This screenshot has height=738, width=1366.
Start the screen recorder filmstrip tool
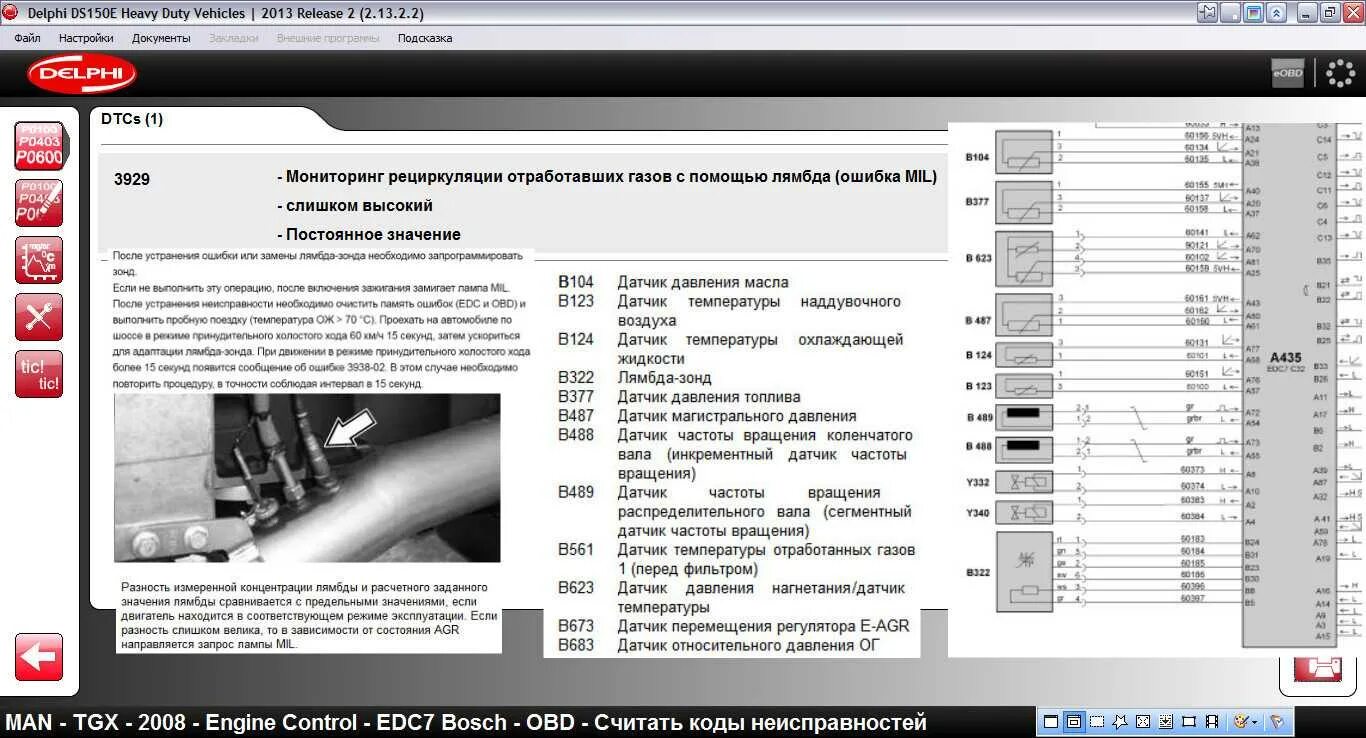click(1212, 721)
